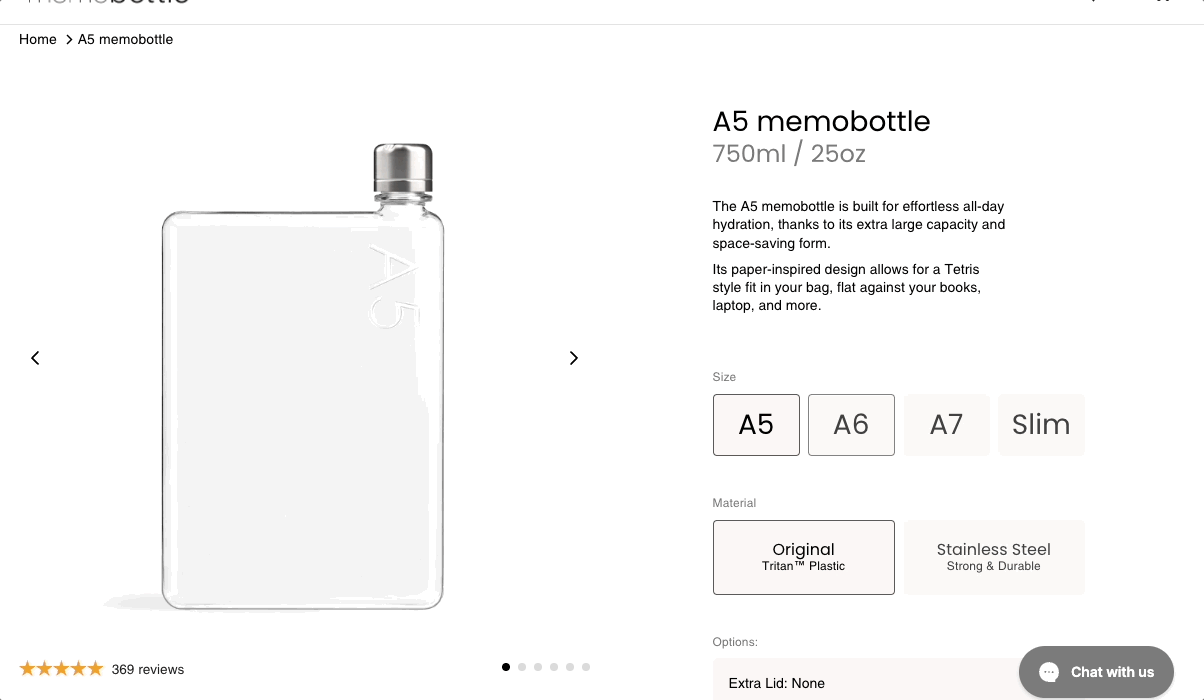The height and width of the screenshot is (700, 1204).
Task: Jump to the second carousel dot
Action: (x=522, y=667)
